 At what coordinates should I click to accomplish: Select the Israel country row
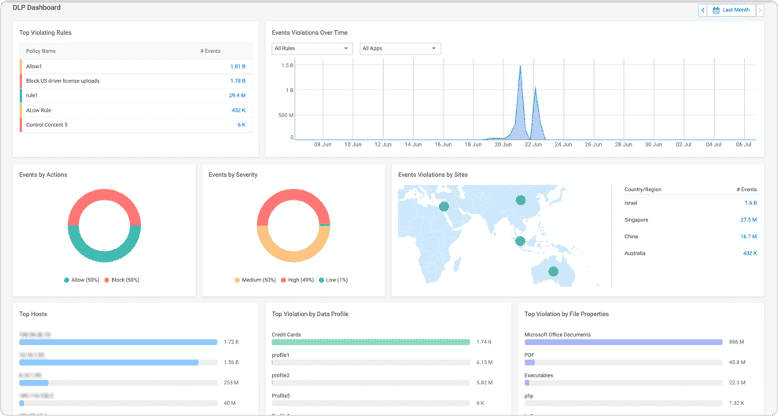point(691,203)
